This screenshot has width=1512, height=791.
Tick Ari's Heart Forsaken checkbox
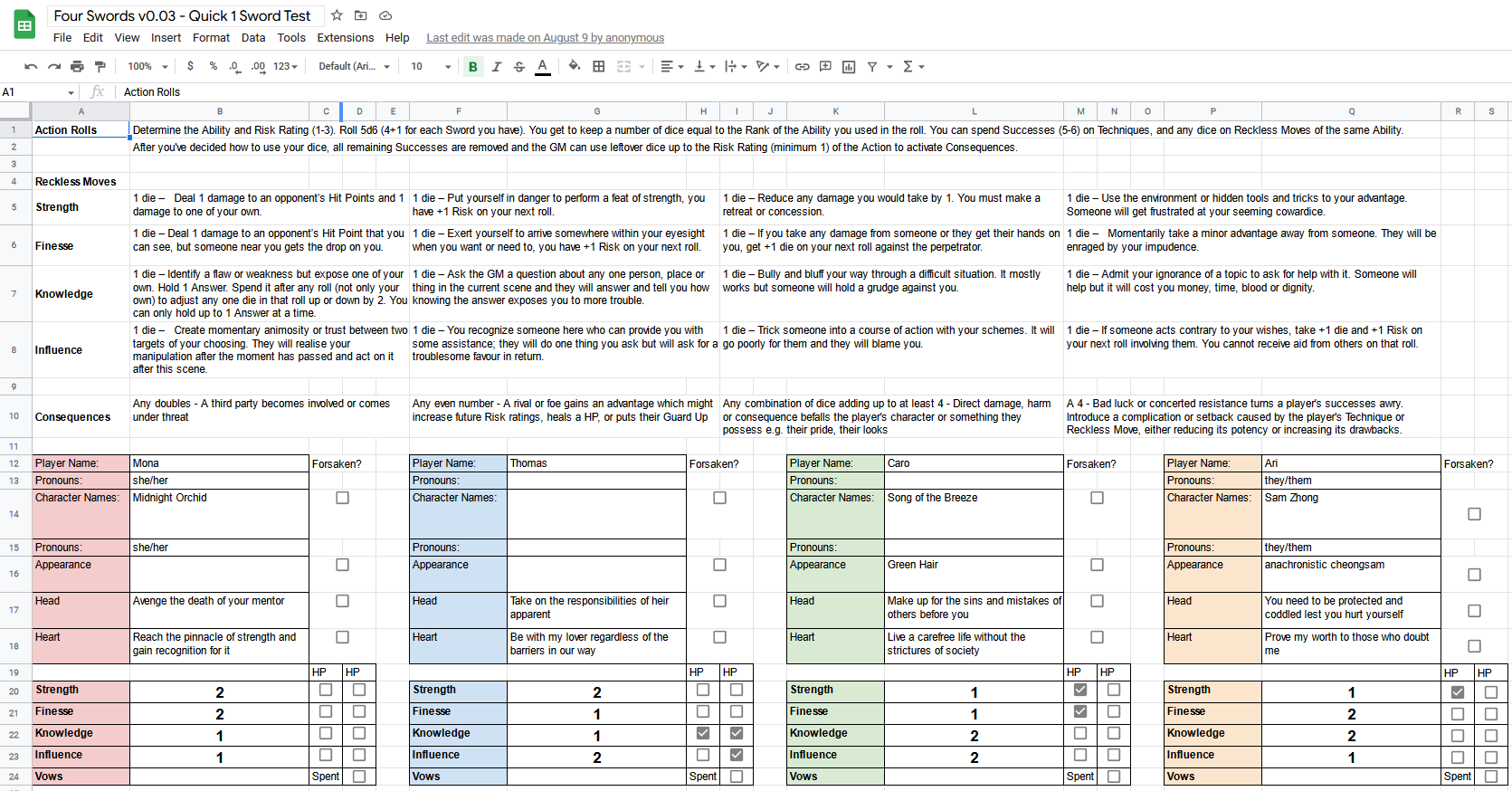coord(1474,646)
